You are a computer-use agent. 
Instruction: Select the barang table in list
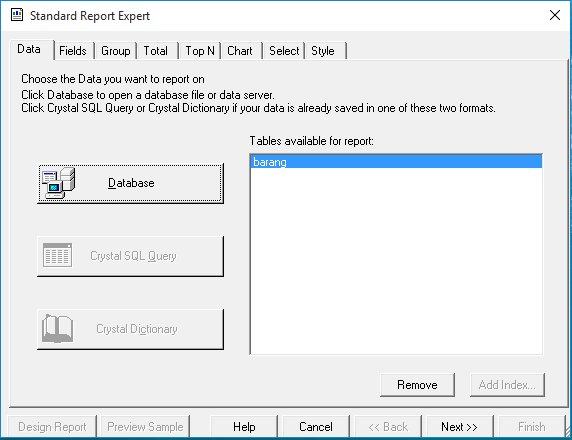click(397, 162)
